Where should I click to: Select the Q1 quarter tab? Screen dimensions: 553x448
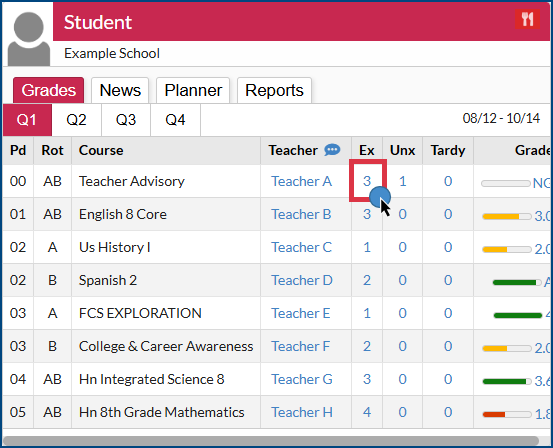pyautogui.click(x=27, y=120)
